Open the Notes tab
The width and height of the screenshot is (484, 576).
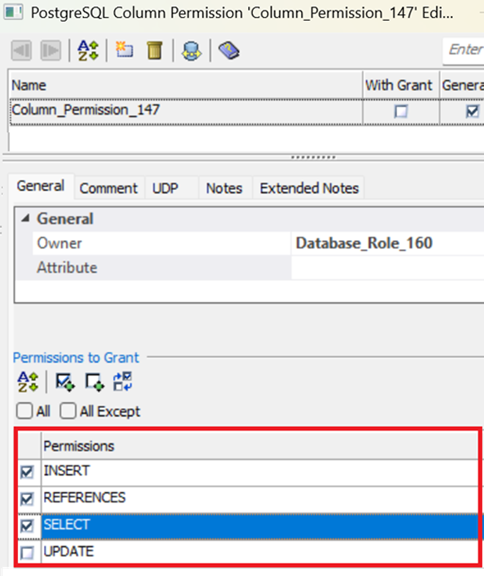tap(224, 188)
